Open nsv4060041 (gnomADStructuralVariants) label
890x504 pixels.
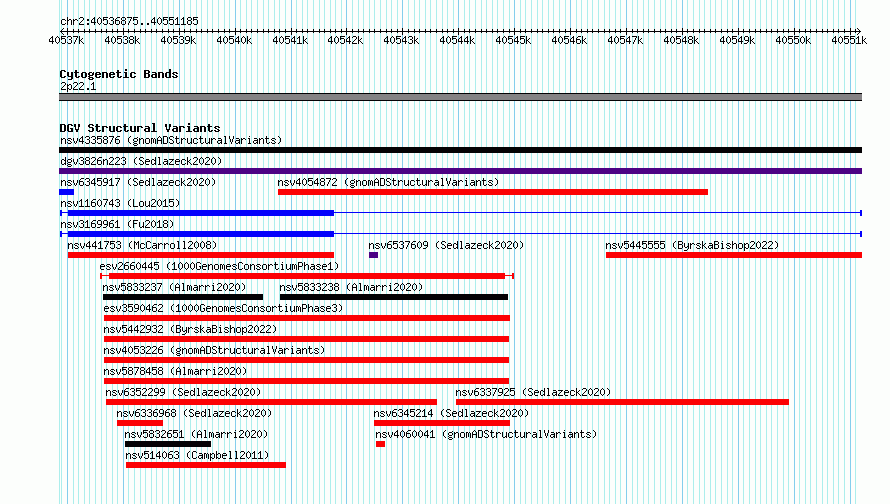click(486, 434)
